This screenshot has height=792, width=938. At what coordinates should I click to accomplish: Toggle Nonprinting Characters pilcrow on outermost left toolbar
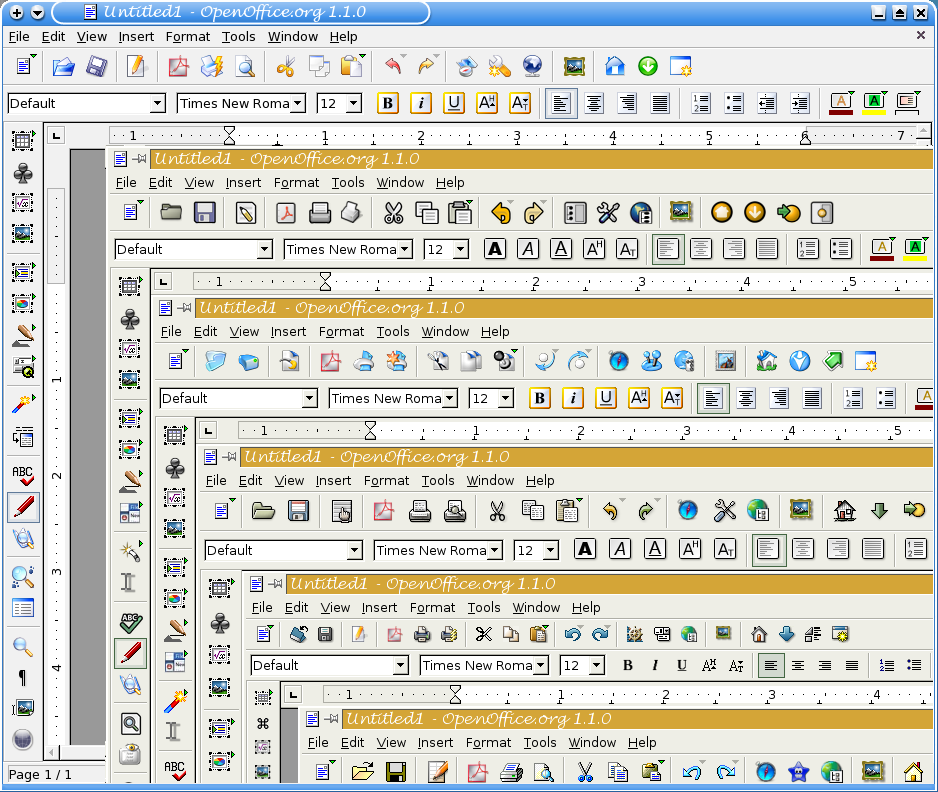tap(22, 678)
